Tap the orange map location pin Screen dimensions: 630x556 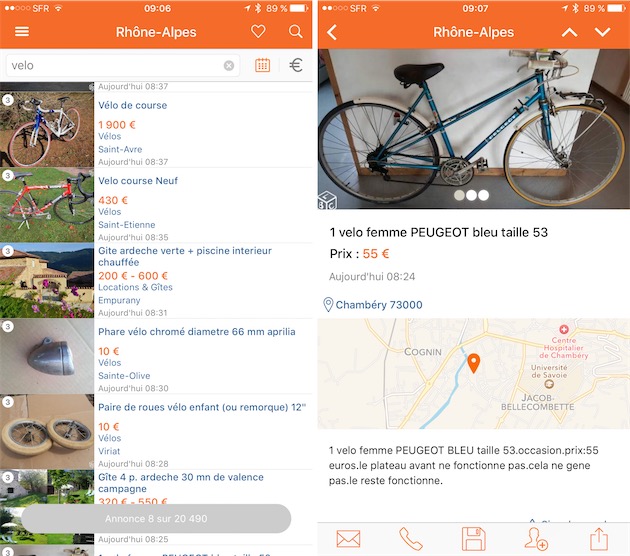click(474, 363)
